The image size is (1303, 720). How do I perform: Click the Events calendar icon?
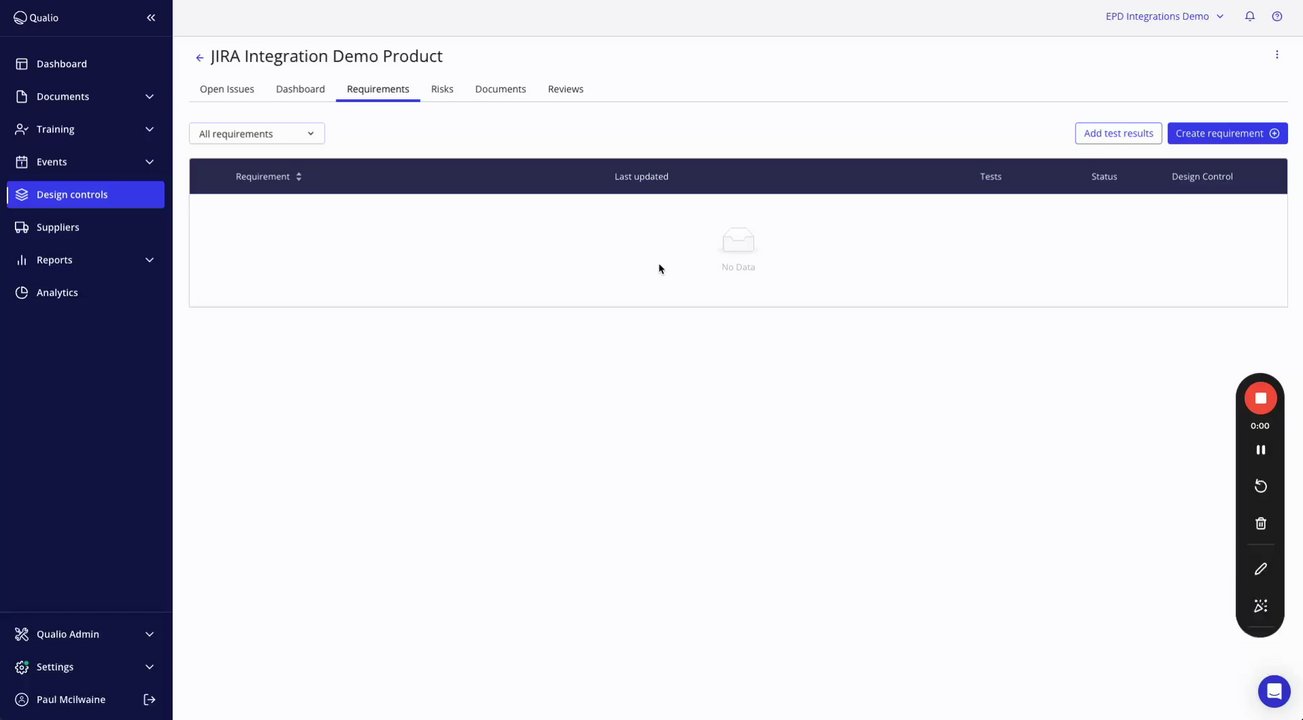(x=22, y=162)
